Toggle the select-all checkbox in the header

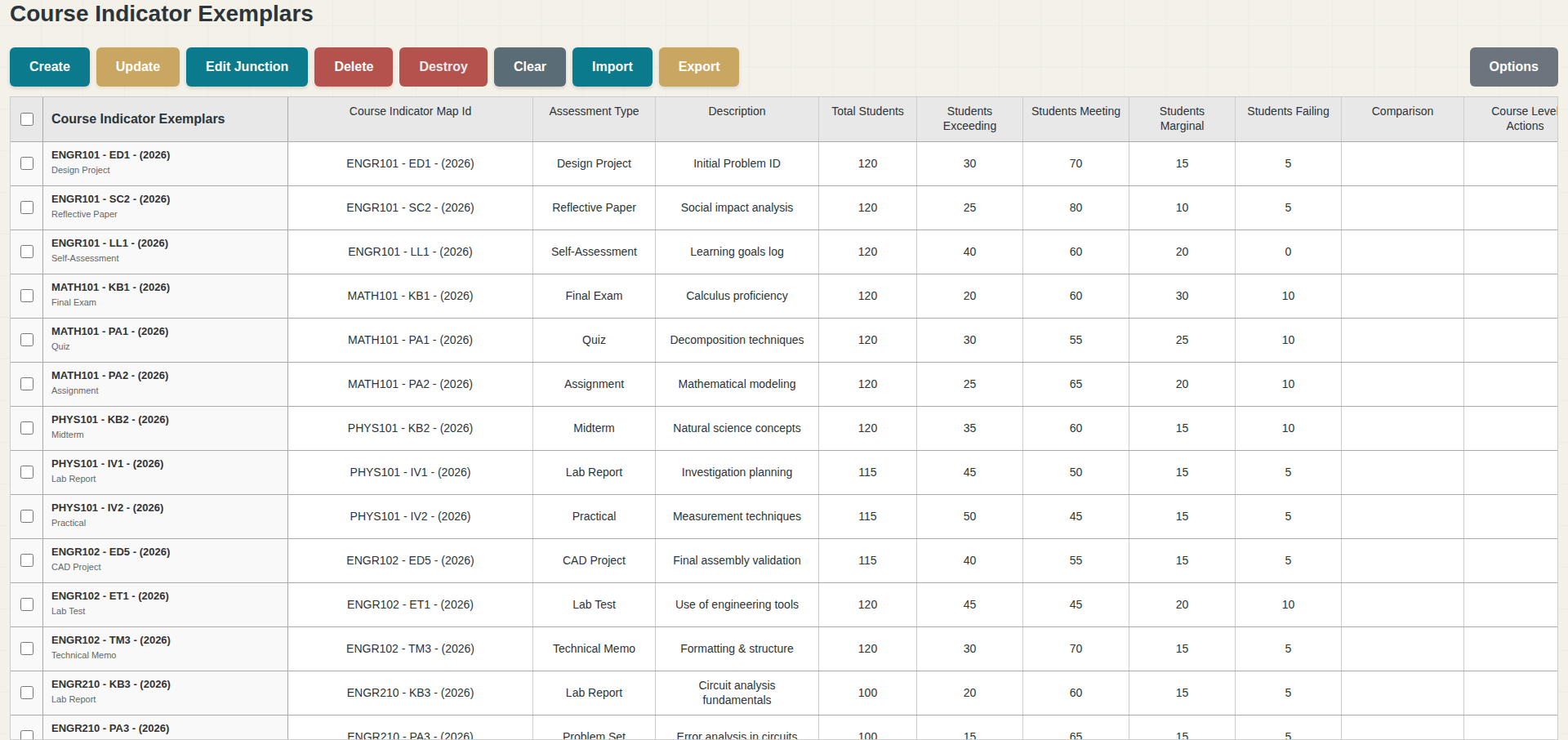coord(26,118)
